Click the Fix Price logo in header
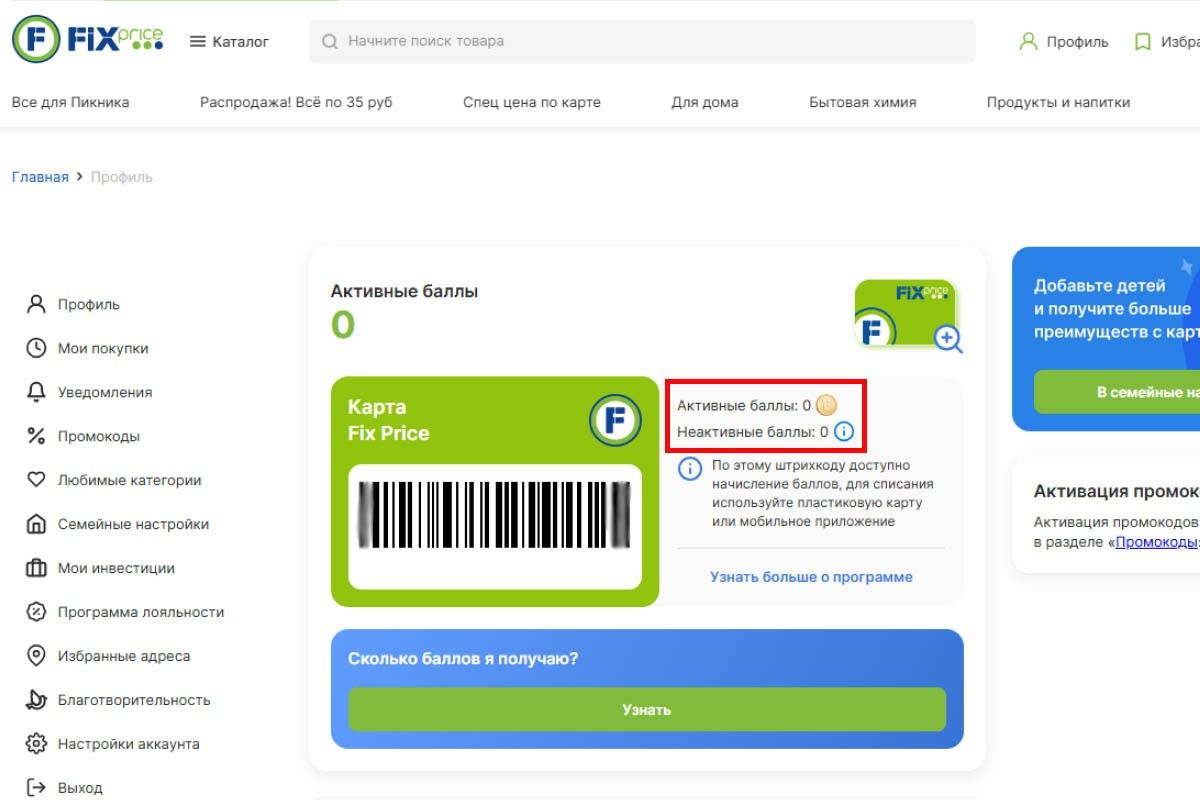 (x=87, y=40)
